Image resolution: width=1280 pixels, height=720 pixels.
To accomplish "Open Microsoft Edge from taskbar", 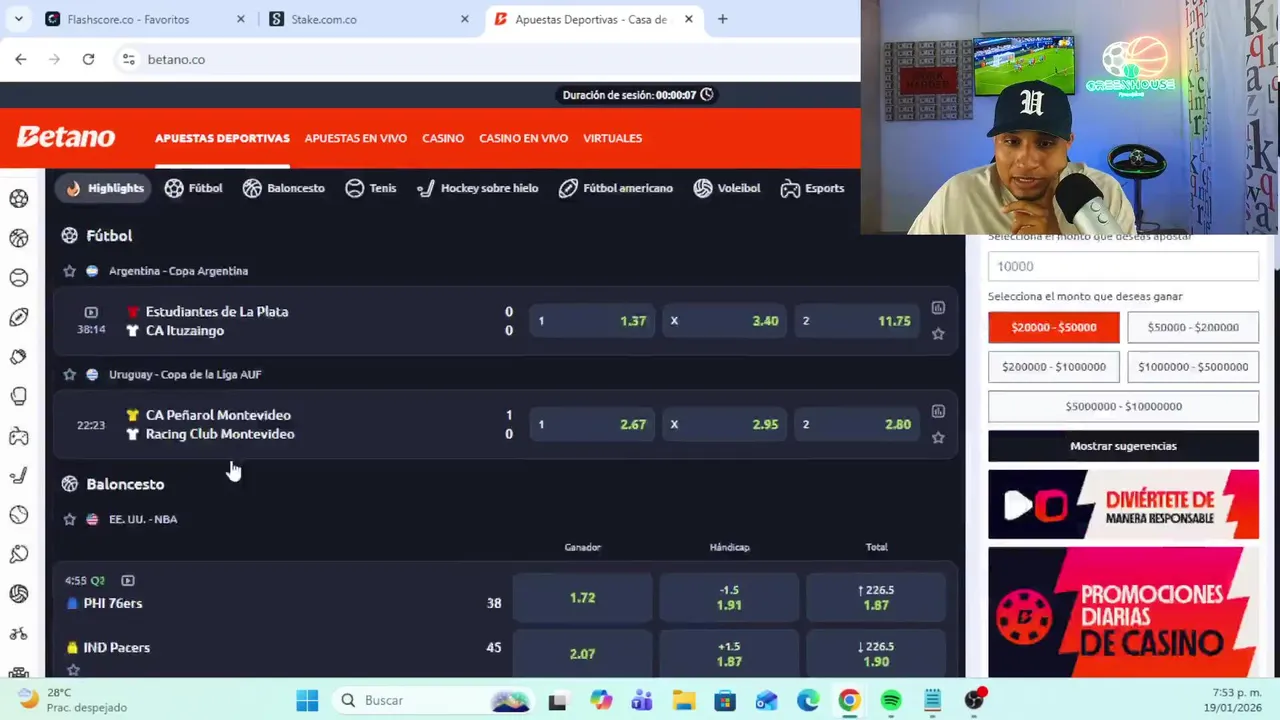I will pos(807,700).
